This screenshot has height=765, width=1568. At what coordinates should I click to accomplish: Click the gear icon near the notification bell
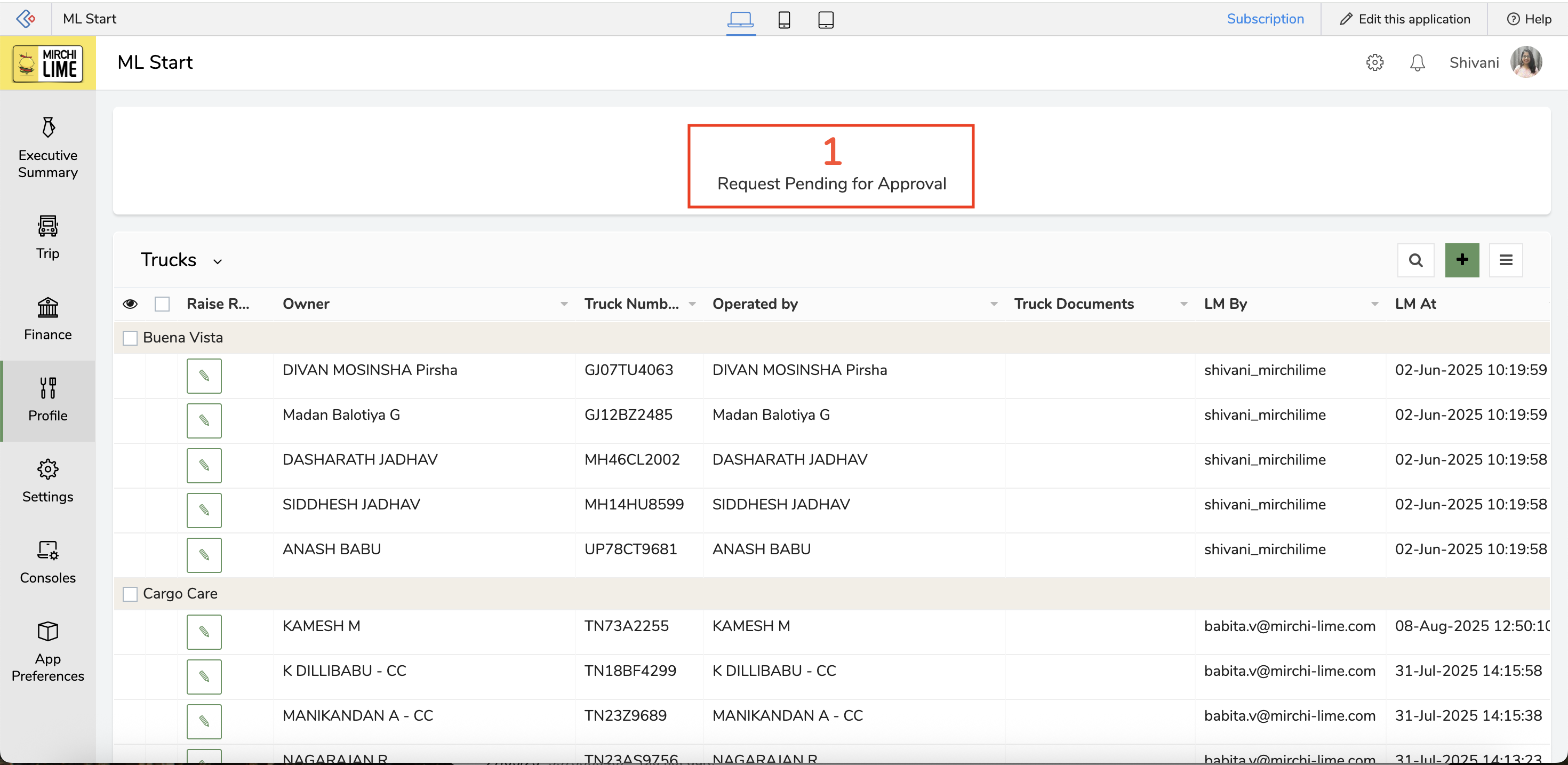tap(1374, 63)
